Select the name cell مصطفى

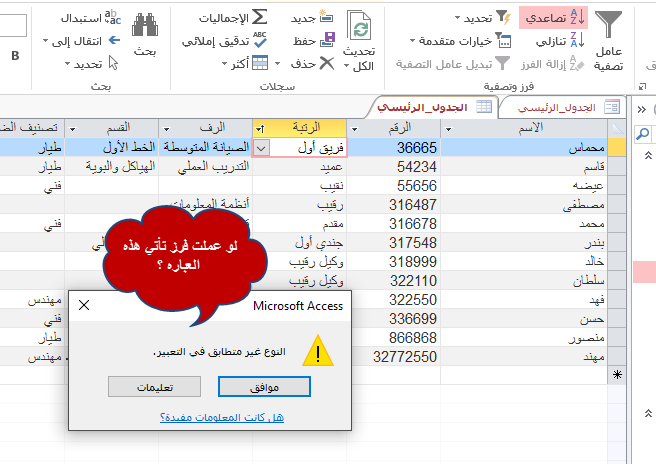click(x=524, y=205)
